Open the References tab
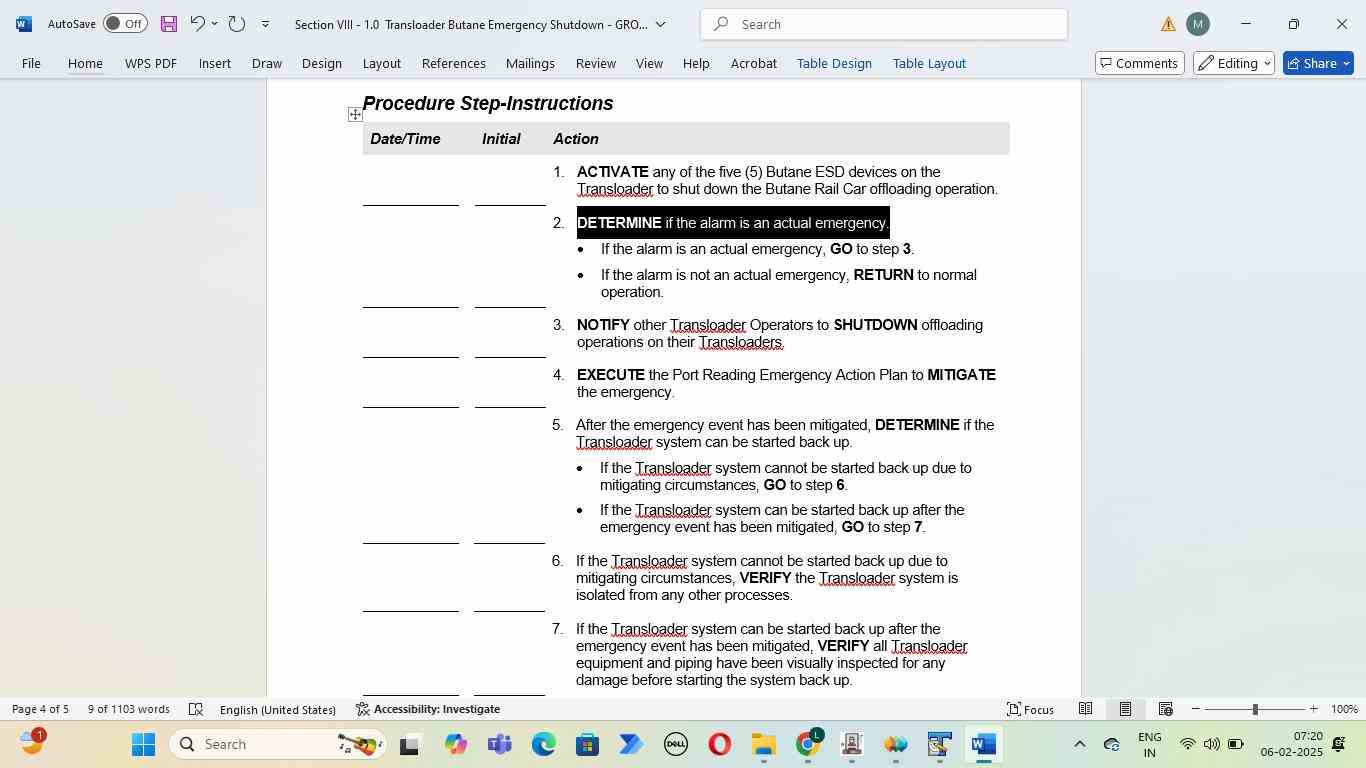Viewport: 1366px width, 768px height. click(454, 63)
